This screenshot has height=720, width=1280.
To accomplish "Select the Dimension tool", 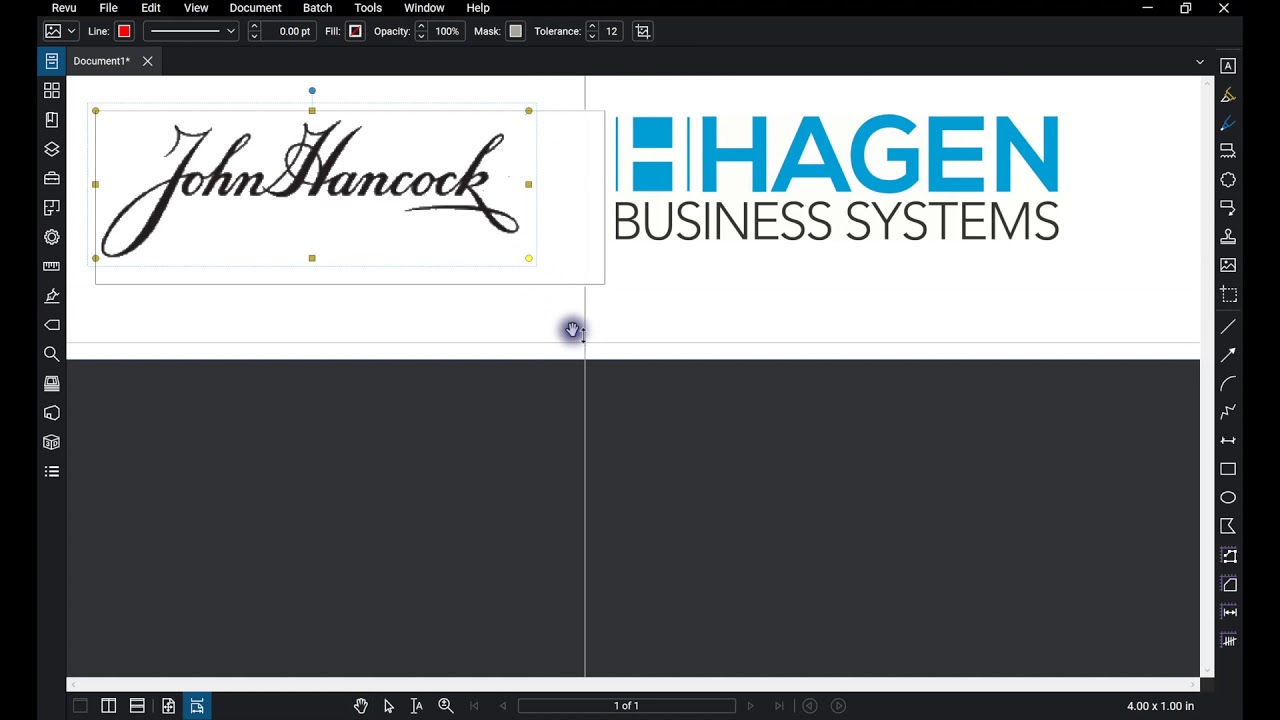I will (x=1228, y=441).
